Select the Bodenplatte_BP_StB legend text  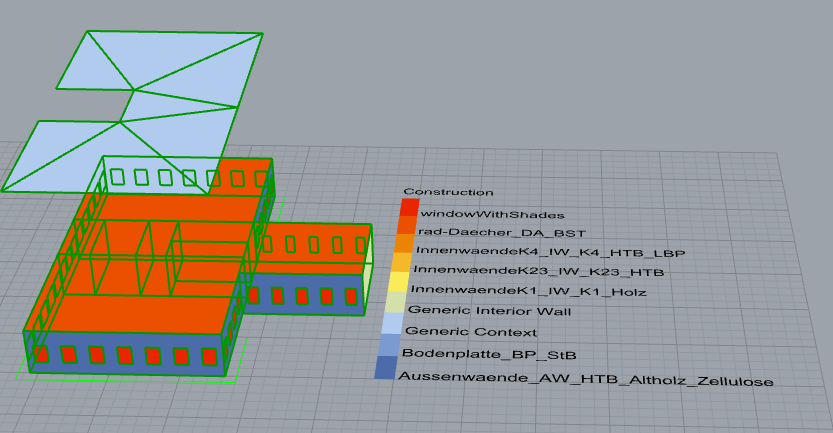coord(489,354)
